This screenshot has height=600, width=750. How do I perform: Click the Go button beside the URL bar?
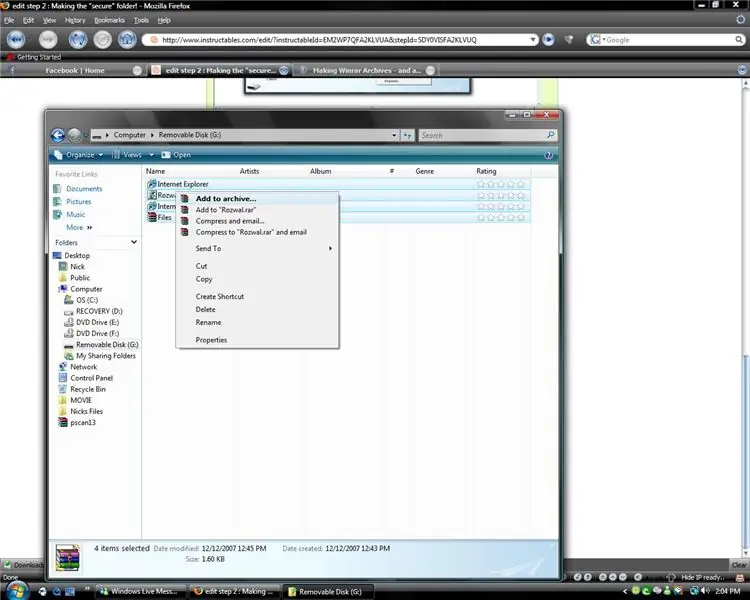[x=548, y=40]
